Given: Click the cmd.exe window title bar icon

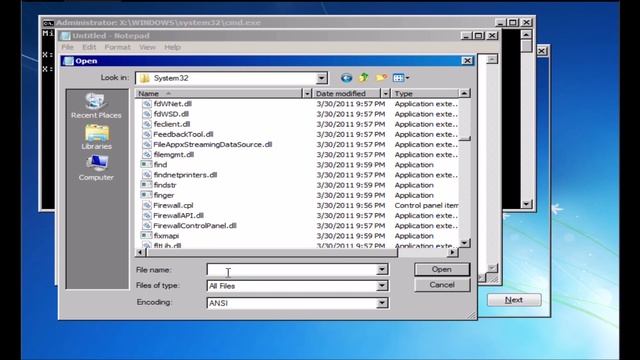Looking at the screenshot, I should click(48, 22).
